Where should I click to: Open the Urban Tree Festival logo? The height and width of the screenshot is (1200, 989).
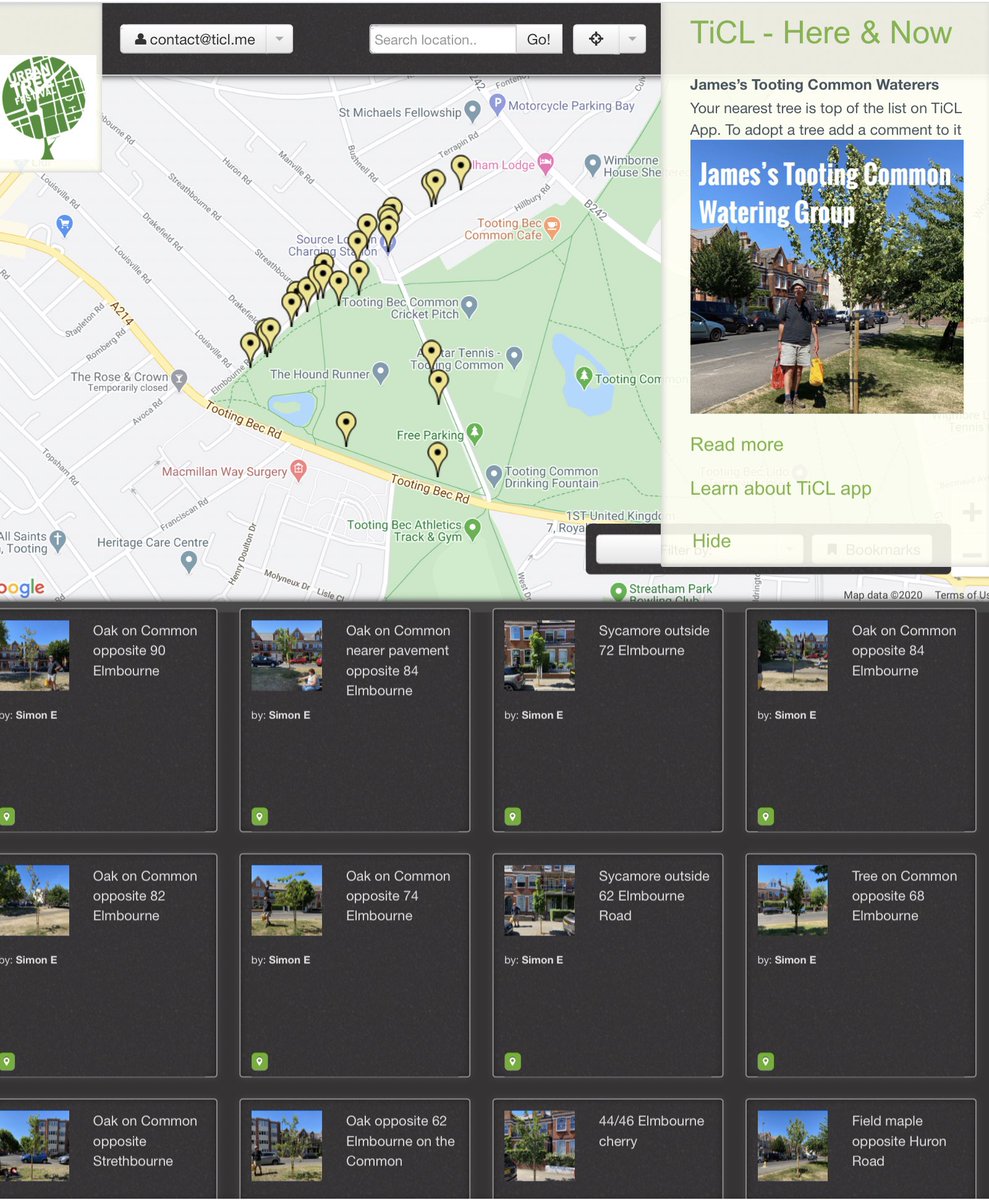[x=44, y=106]
